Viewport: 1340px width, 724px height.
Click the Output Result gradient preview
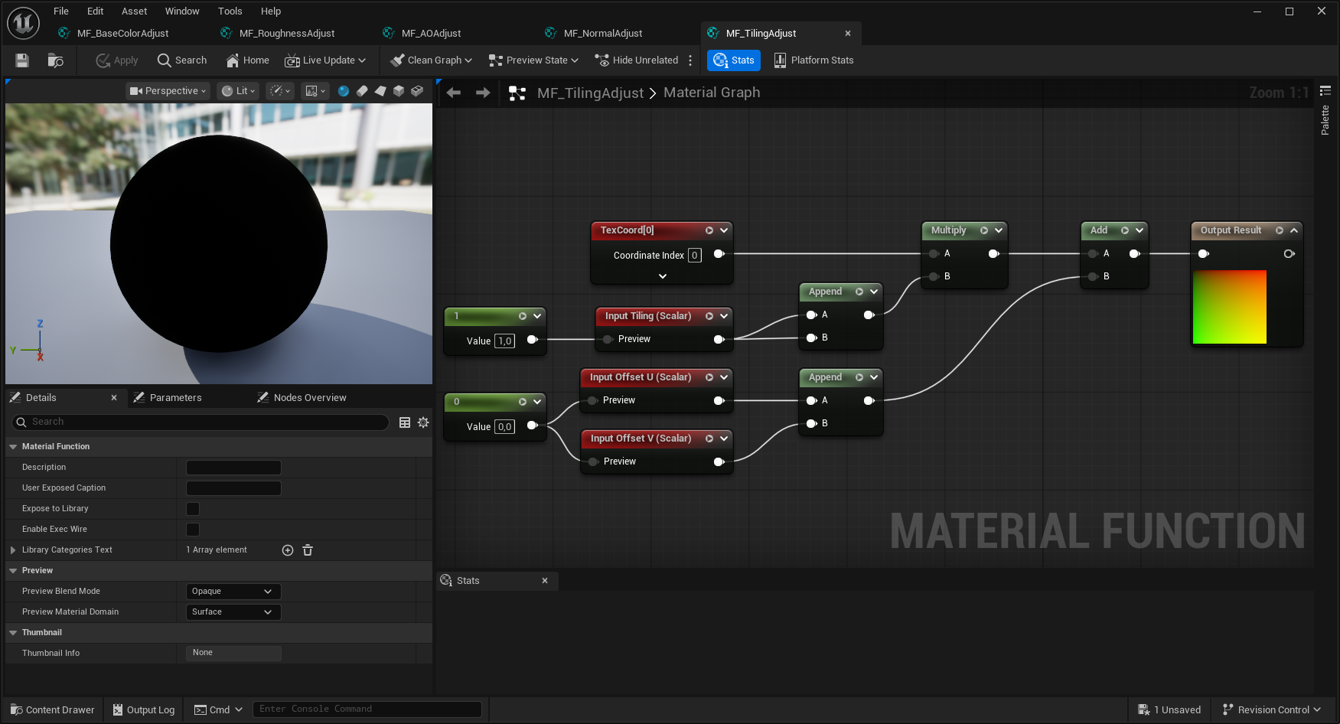click(x=1229, y=307)
